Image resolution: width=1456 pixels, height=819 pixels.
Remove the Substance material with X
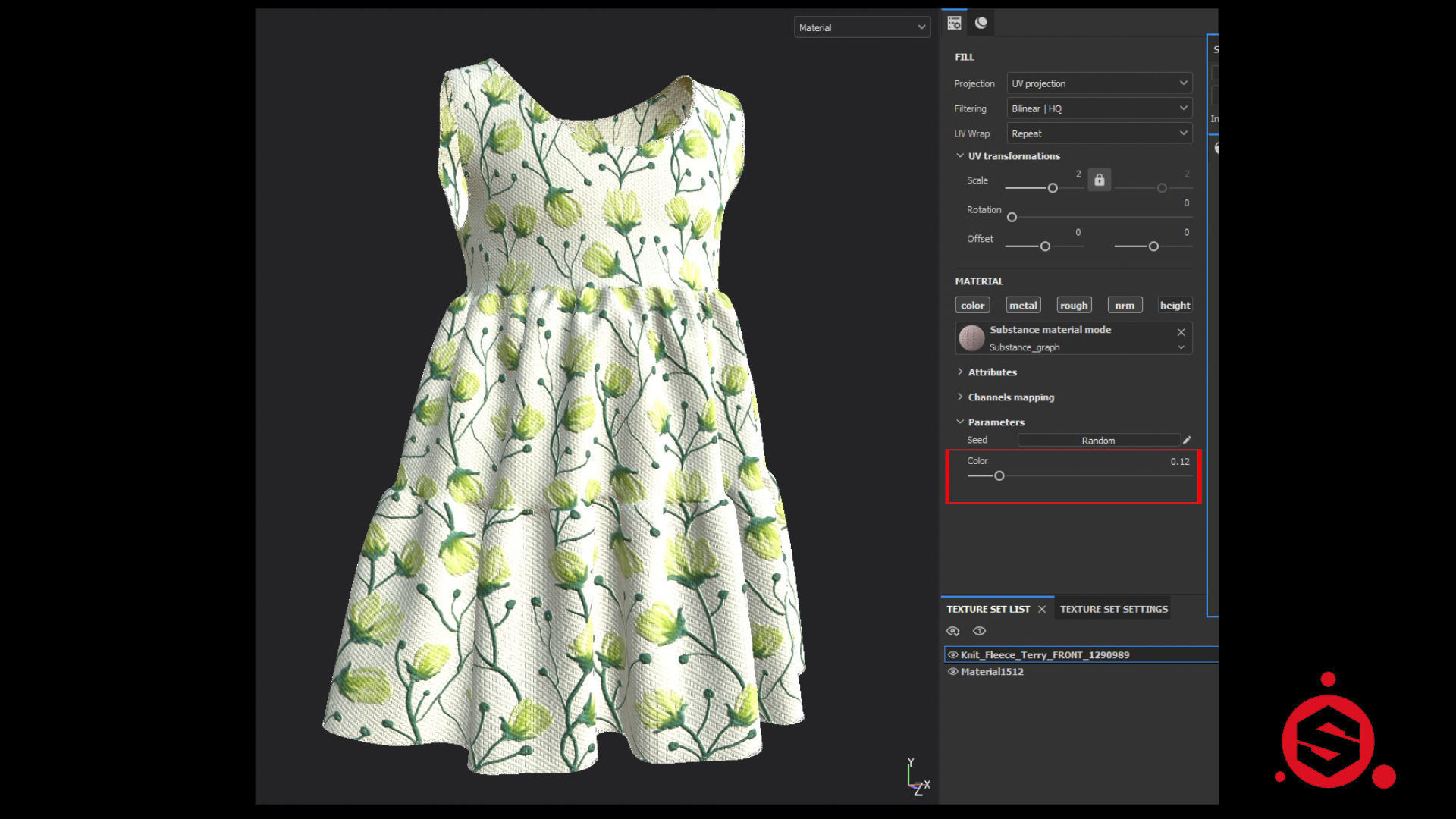[x=1181, y=332]
